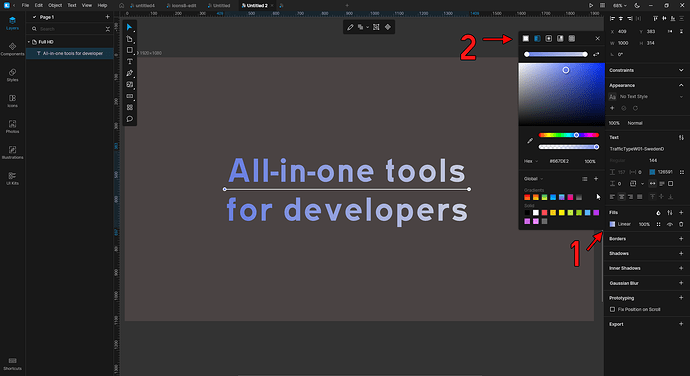Open the UI Kits panel
The image size is (690, 376).
[x=12, y=178]
